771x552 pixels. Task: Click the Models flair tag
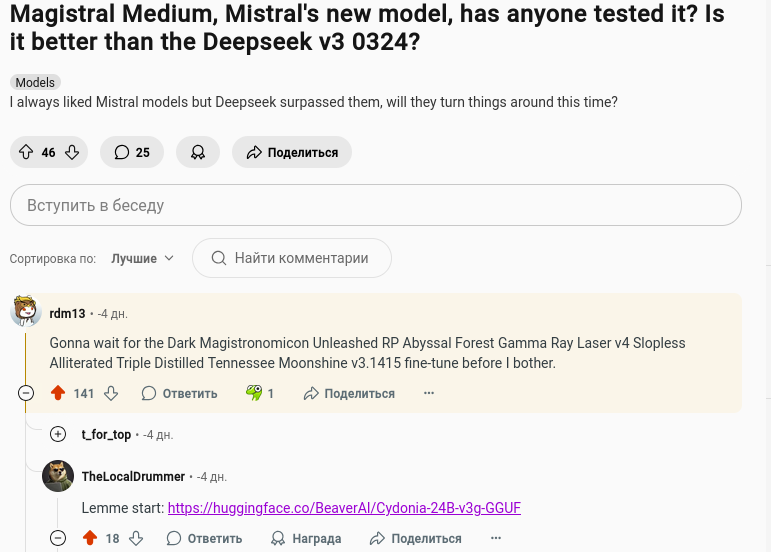point(35,82)
